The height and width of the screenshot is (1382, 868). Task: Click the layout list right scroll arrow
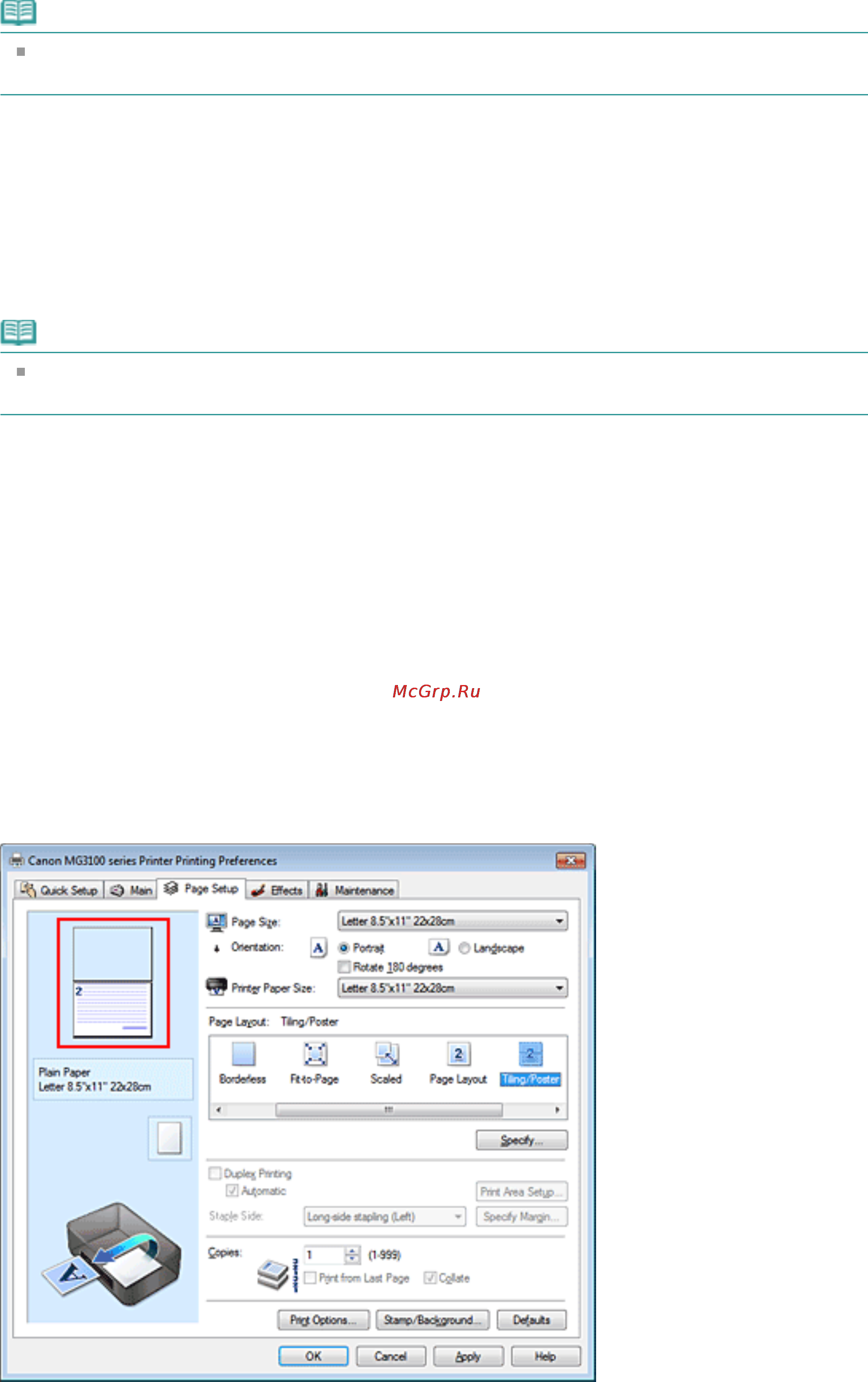pos(557,1110)
